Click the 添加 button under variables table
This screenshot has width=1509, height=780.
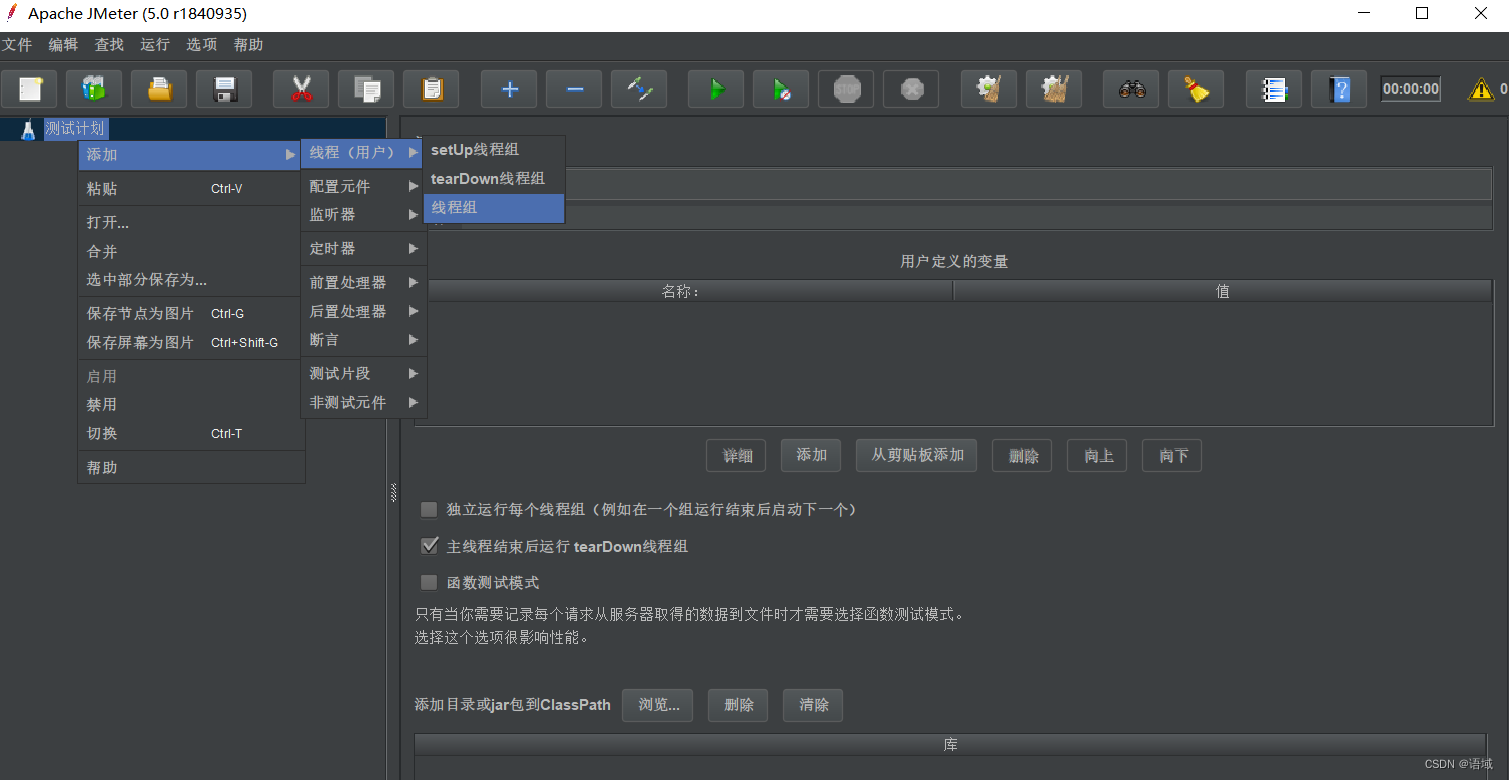pos(811,455)
